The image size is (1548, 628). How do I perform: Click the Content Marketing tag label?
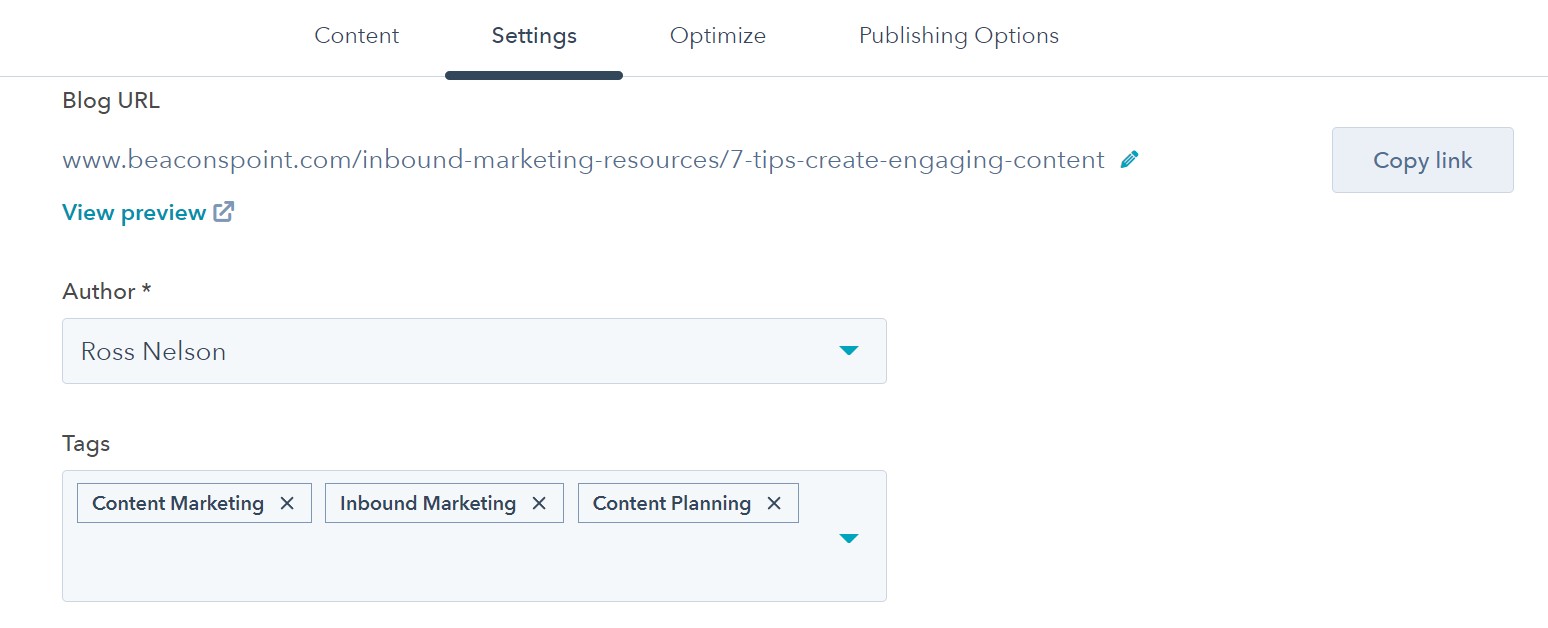coord(178,503)
